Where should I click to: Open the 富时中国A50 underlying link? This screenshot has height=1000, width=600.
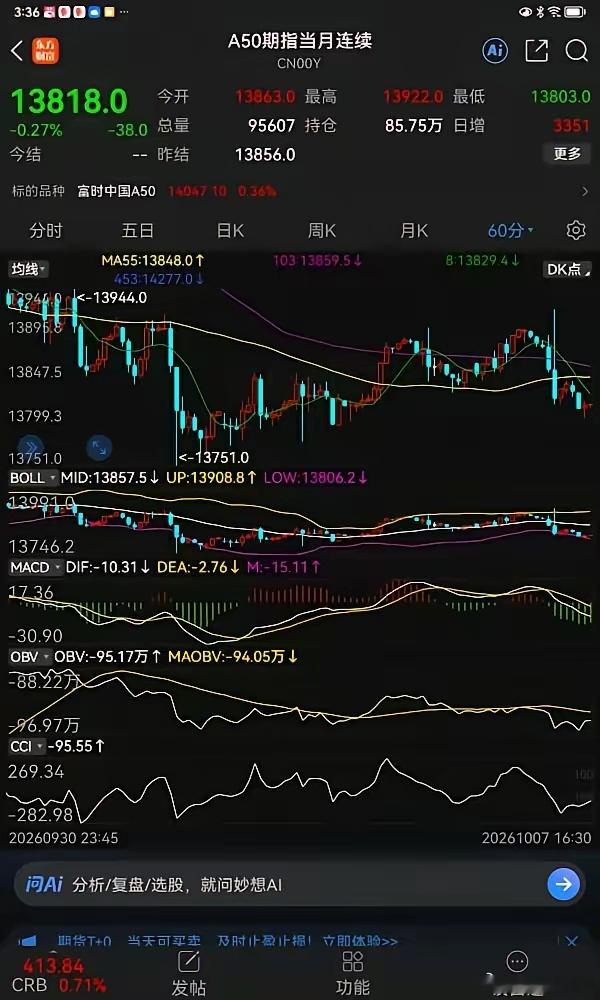pos(116,191)
